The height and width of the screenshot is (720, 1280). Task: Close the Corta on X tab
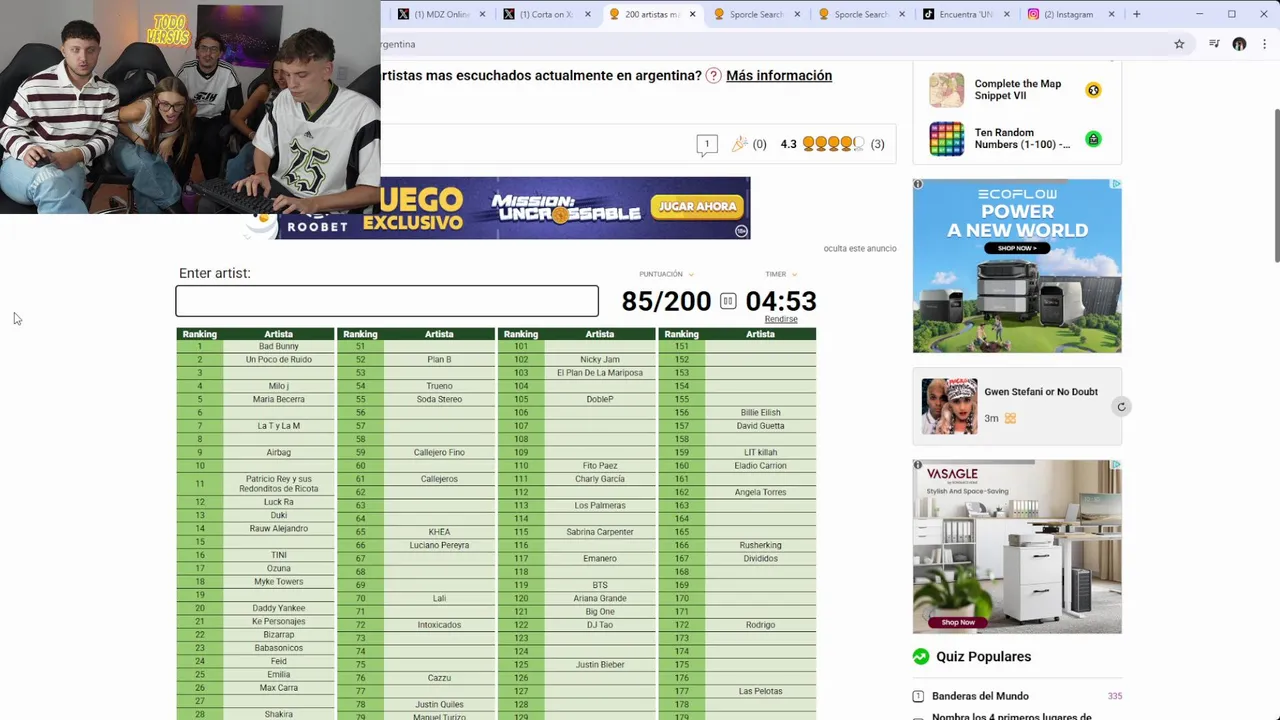tap(588, 14)
